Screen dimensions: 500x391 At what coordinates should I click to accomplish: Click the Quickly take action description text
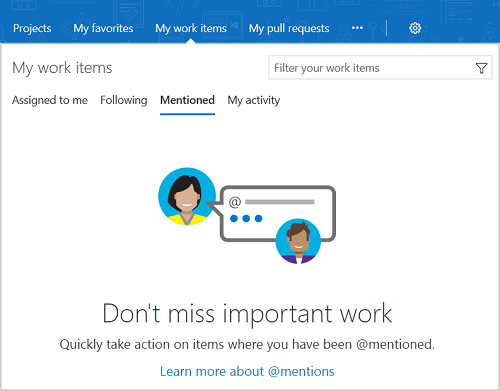click(x=247, y=344)
